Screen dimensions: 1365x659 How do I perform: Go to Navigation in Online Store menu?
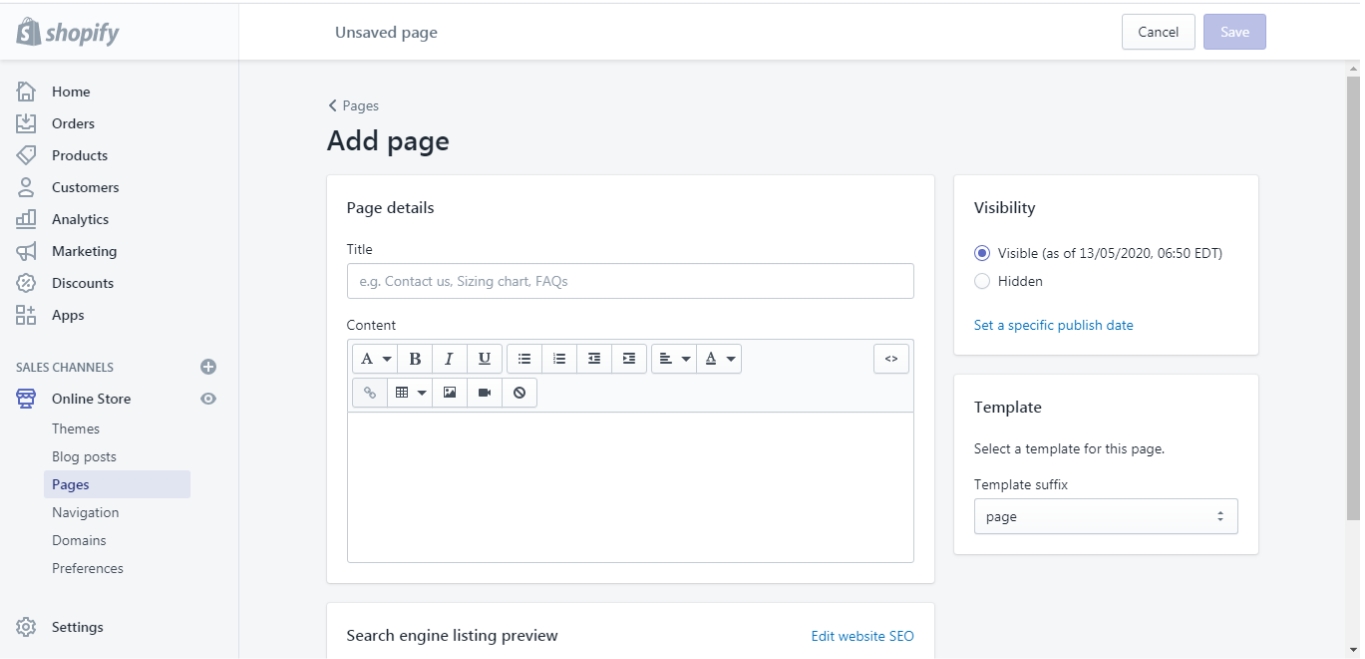click(x=85, y=513)
